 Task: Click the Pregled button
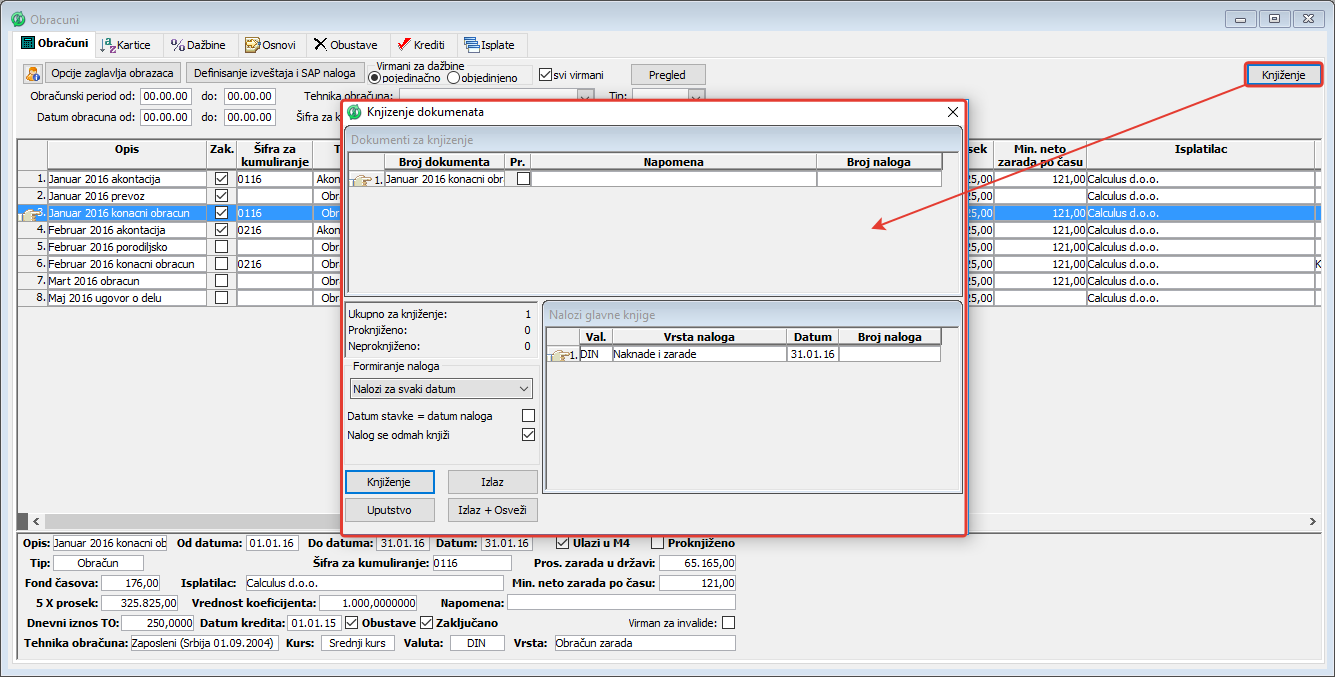tap(667, 75)
